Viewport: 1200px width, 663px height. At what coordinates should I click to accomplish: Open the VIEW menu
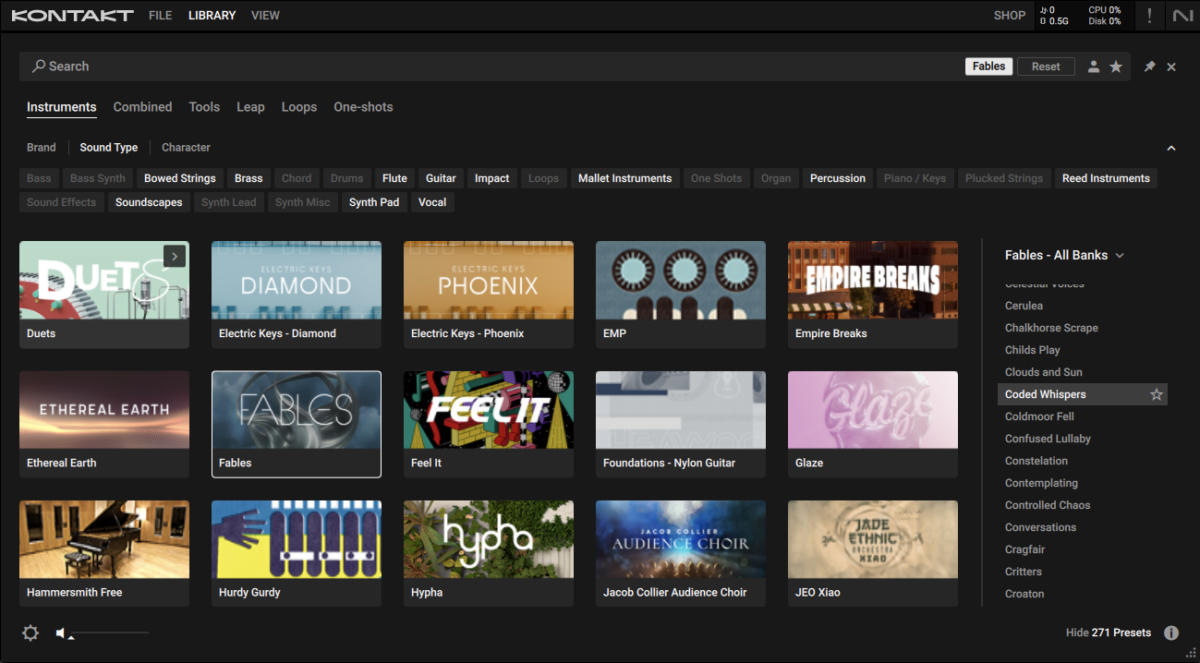point(265,15)
